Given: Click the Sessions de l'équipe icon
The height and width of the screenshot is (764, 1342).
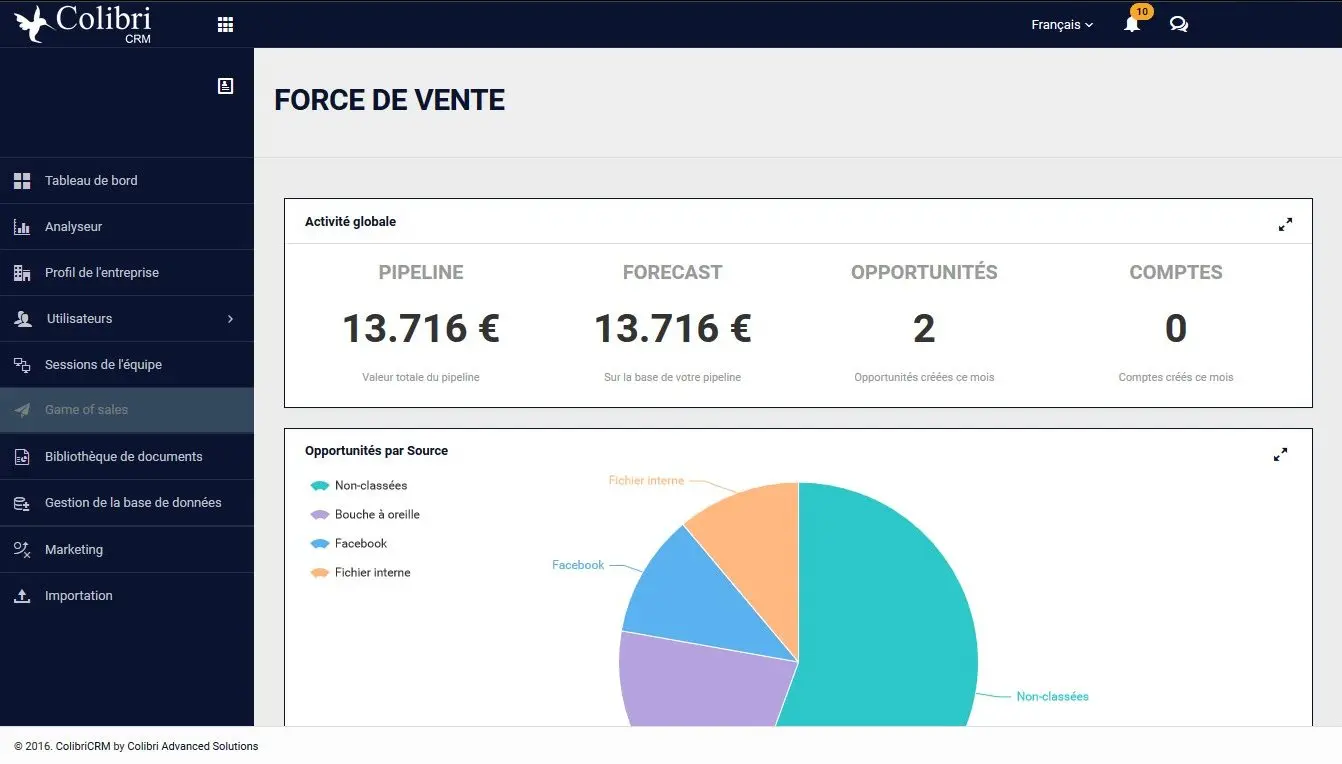Looking at the screenshot, I should (21, 365).
